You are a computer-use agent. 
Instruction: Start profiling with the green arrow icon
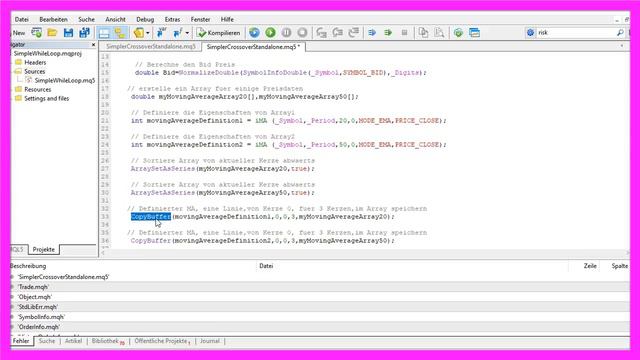(x=388, y=33)
